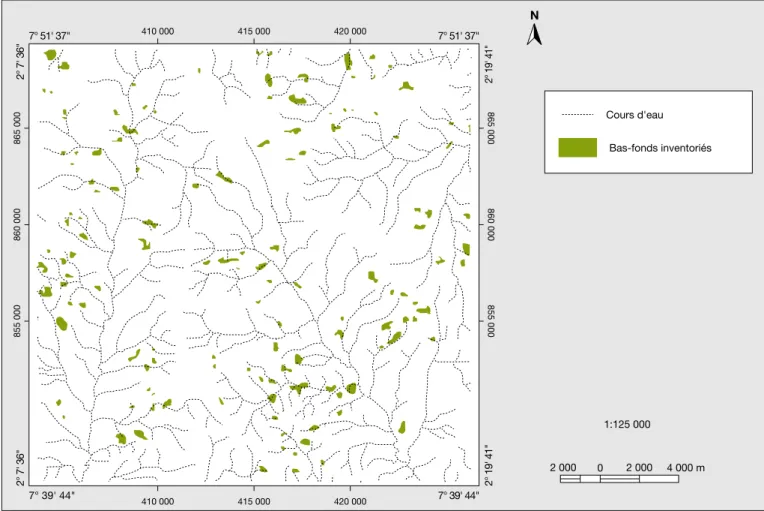Screen dimensions: 764x511
Task: Click "415 000" on the bottom axis
Action: point(254,501)
